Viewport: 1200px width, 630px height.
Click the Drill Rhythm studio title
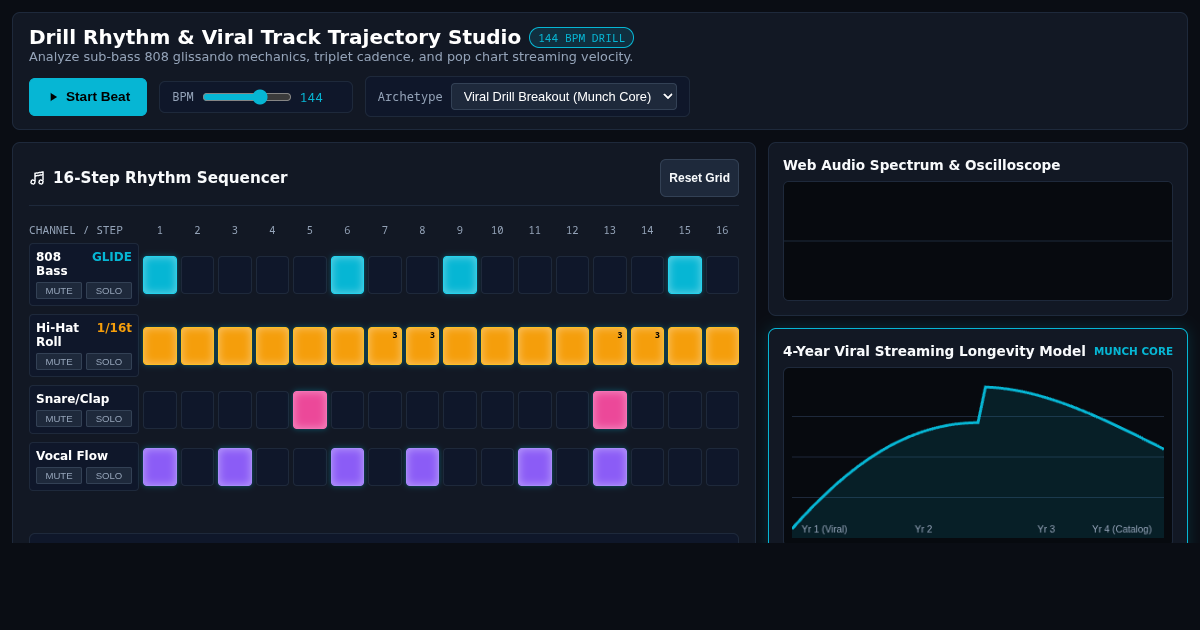coord(275,37)
